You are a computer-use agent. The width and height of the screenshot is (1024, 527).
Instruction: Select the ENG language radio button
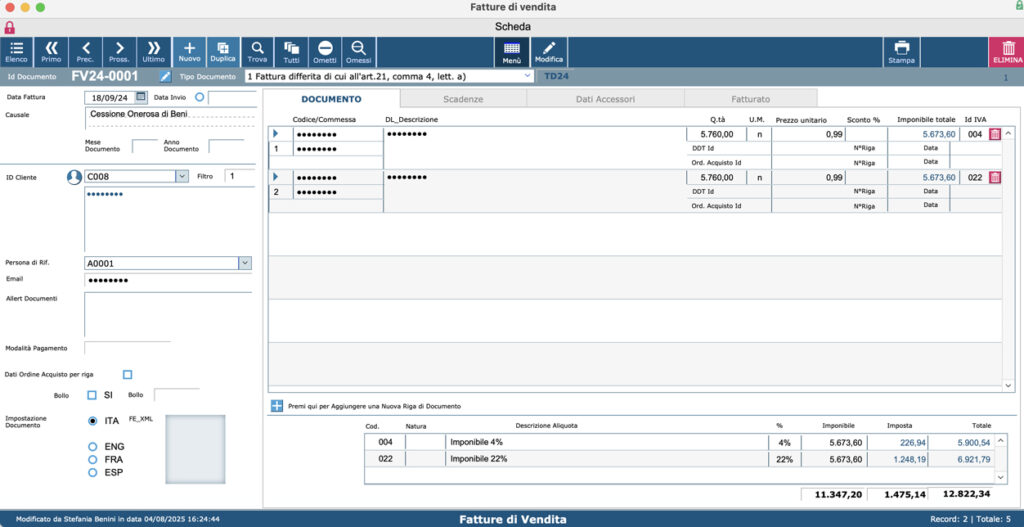[x=93, y=447]
